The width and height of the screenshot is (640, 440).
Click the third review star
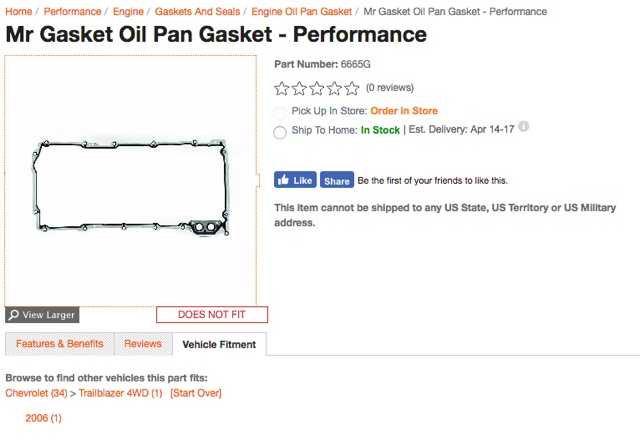[317, 88]
